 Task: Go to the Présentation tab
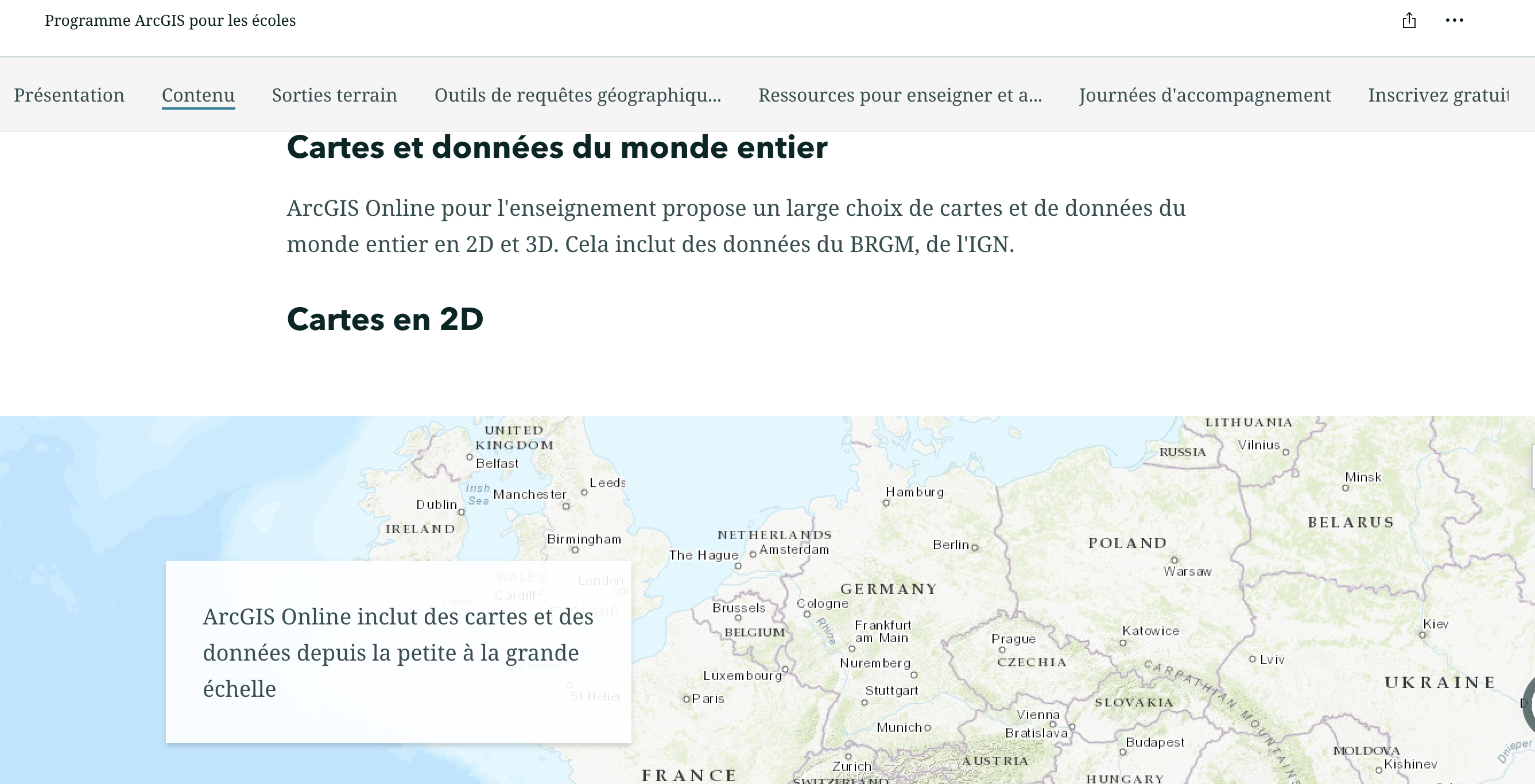click(x=69, y=95)
